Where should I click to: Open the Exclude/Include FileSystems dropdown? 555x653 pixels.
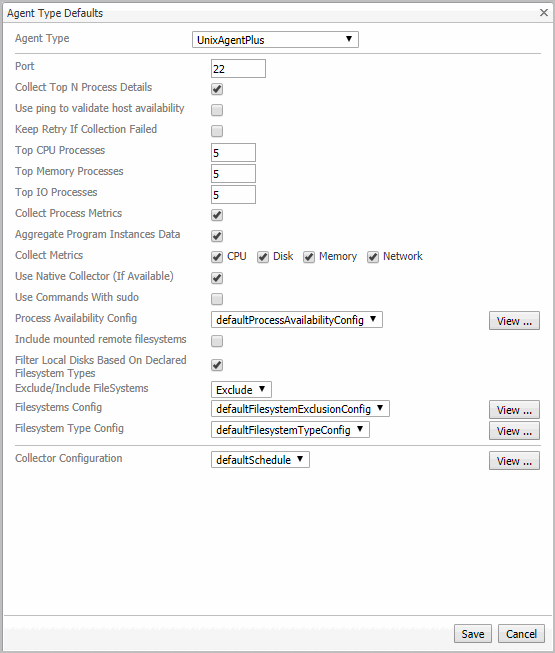[x=241, y=389]
